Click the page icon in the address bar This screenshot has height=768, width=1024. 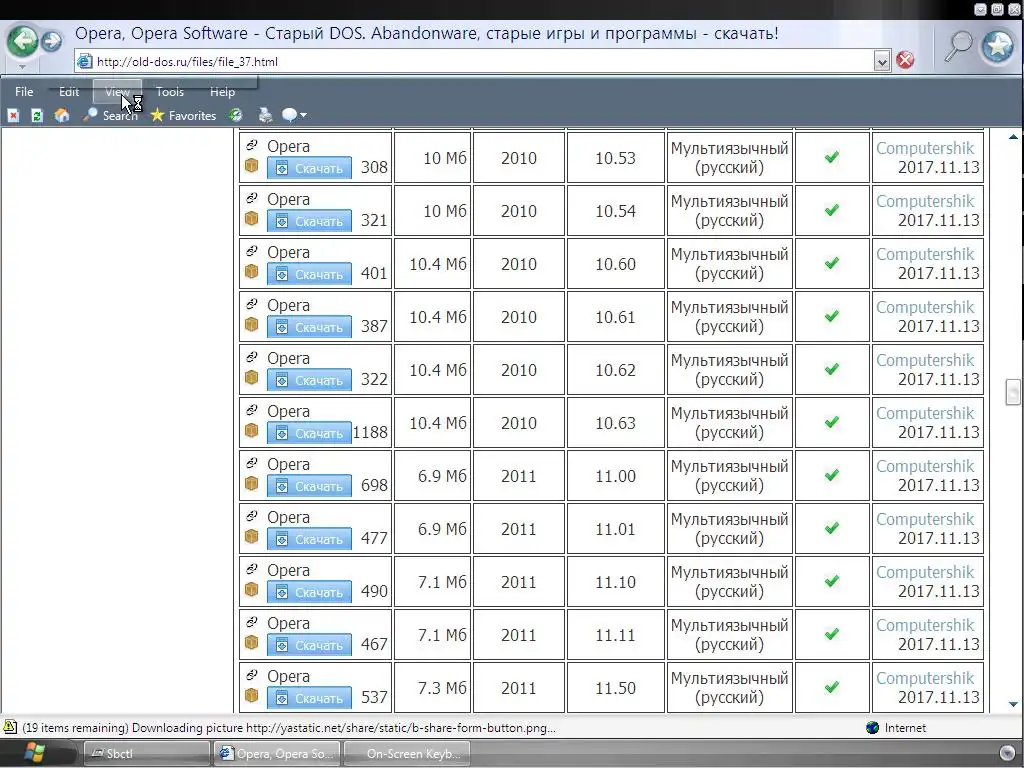tap(85, 61)
